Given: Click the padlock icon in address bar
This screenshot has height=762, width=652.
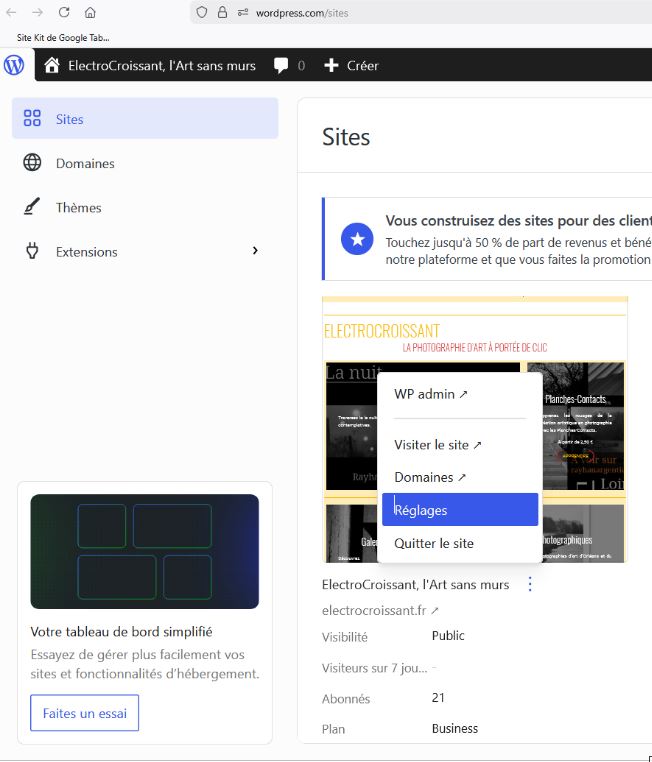Looking at the screenshot, I should (222, 13).
